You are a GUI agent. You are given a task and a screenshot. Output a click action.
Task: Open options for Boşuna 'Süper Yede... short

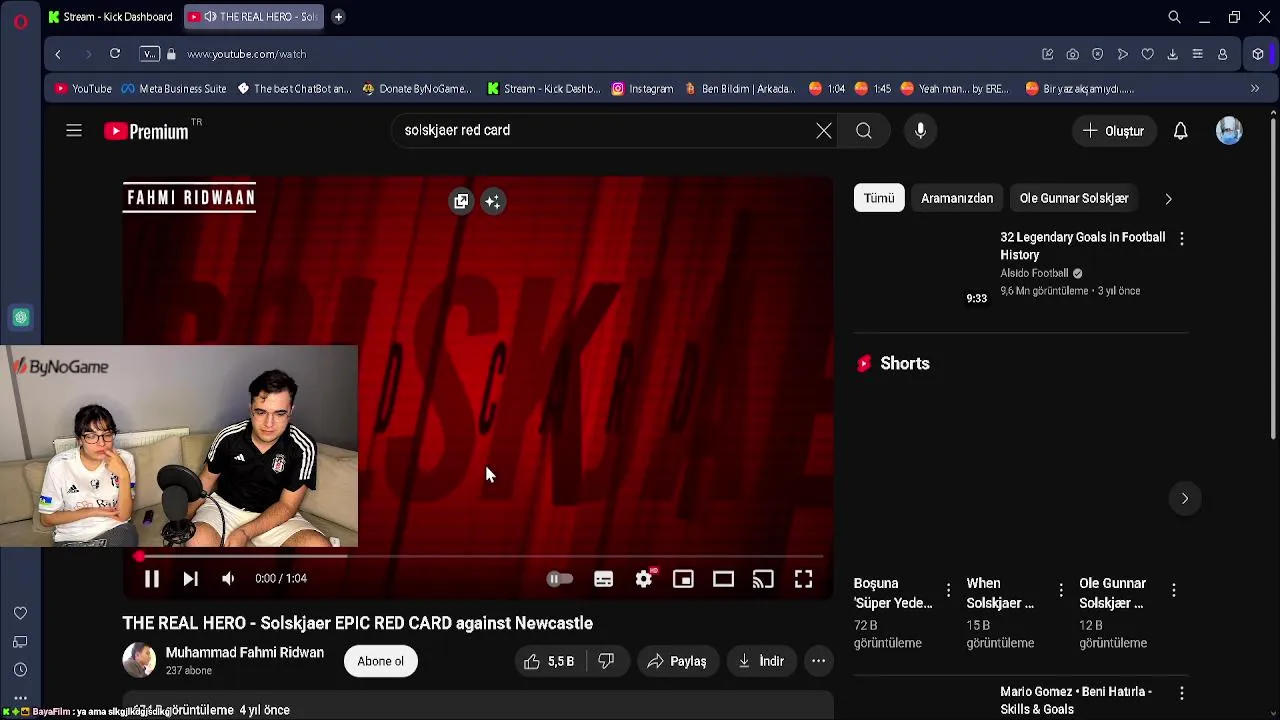point(948,590)
